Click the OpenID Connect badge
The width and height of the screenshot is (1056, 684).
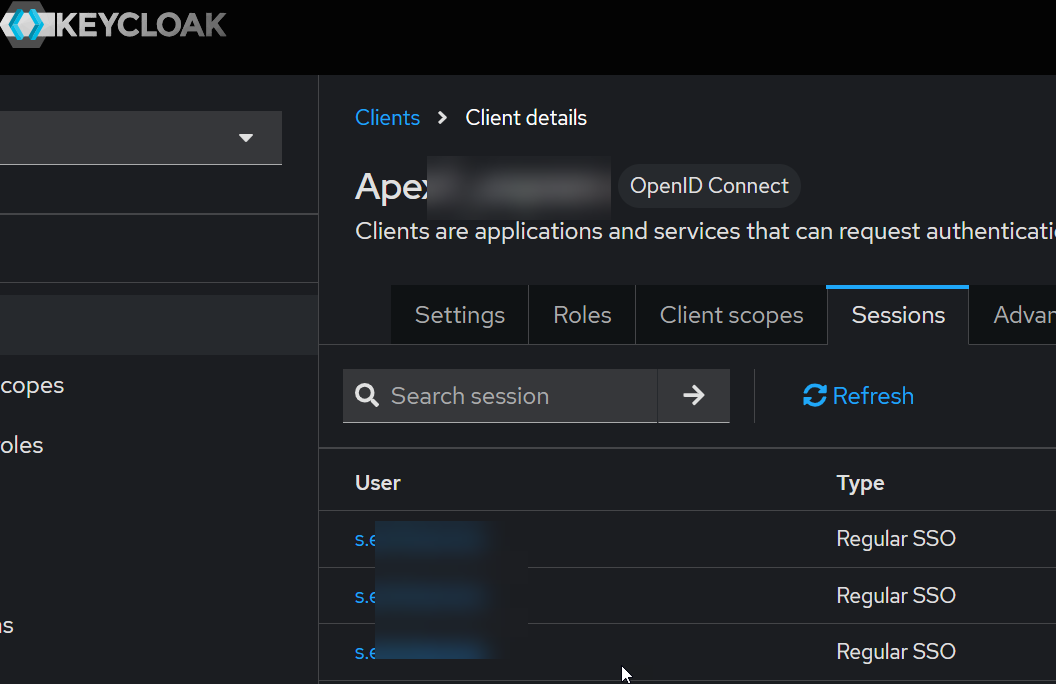[709, 186]
